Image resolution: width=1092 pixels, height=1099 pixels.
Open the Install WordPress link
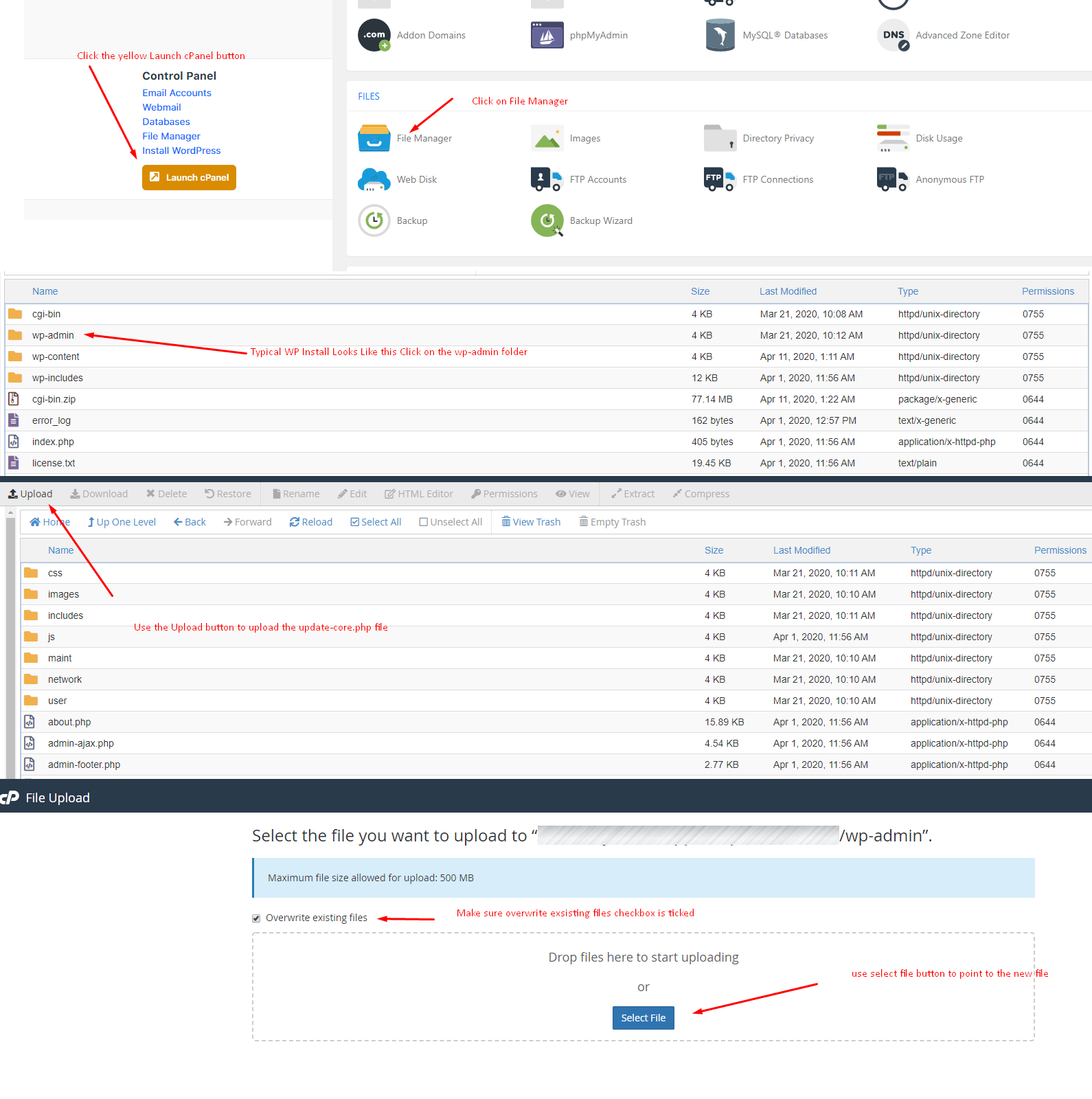(181, 150)
